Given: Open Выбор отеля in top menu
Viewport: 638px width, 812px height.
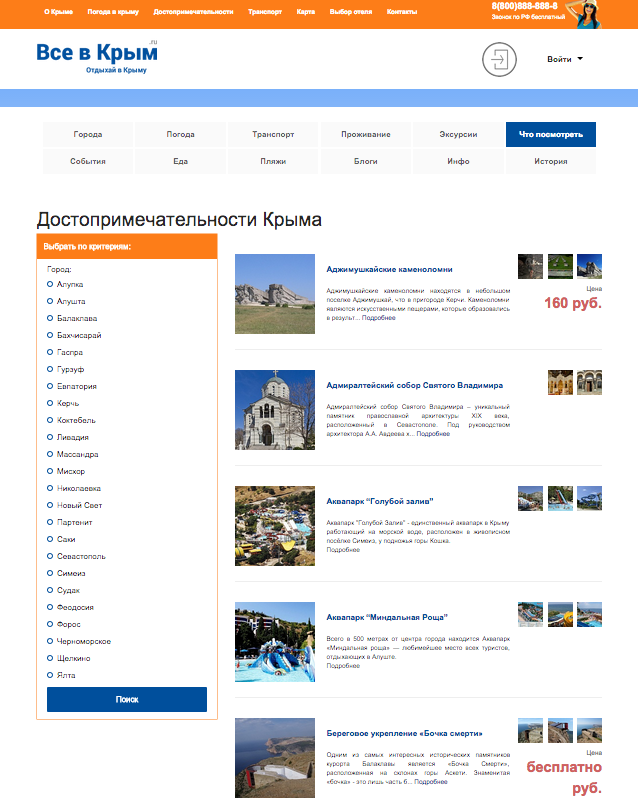Looking at the screenshot, I should [x=351, y=11].
